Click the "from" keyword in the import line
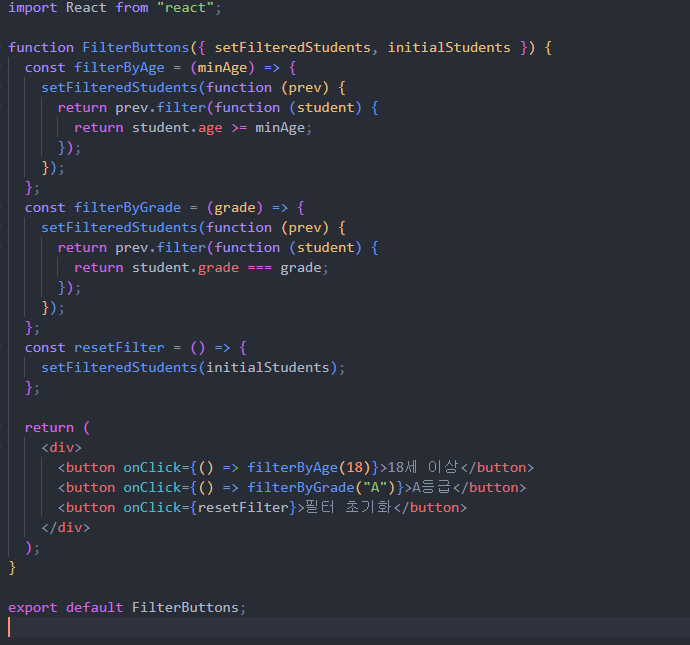The height and width of the screenshot is (645, 690). (132, 7)
